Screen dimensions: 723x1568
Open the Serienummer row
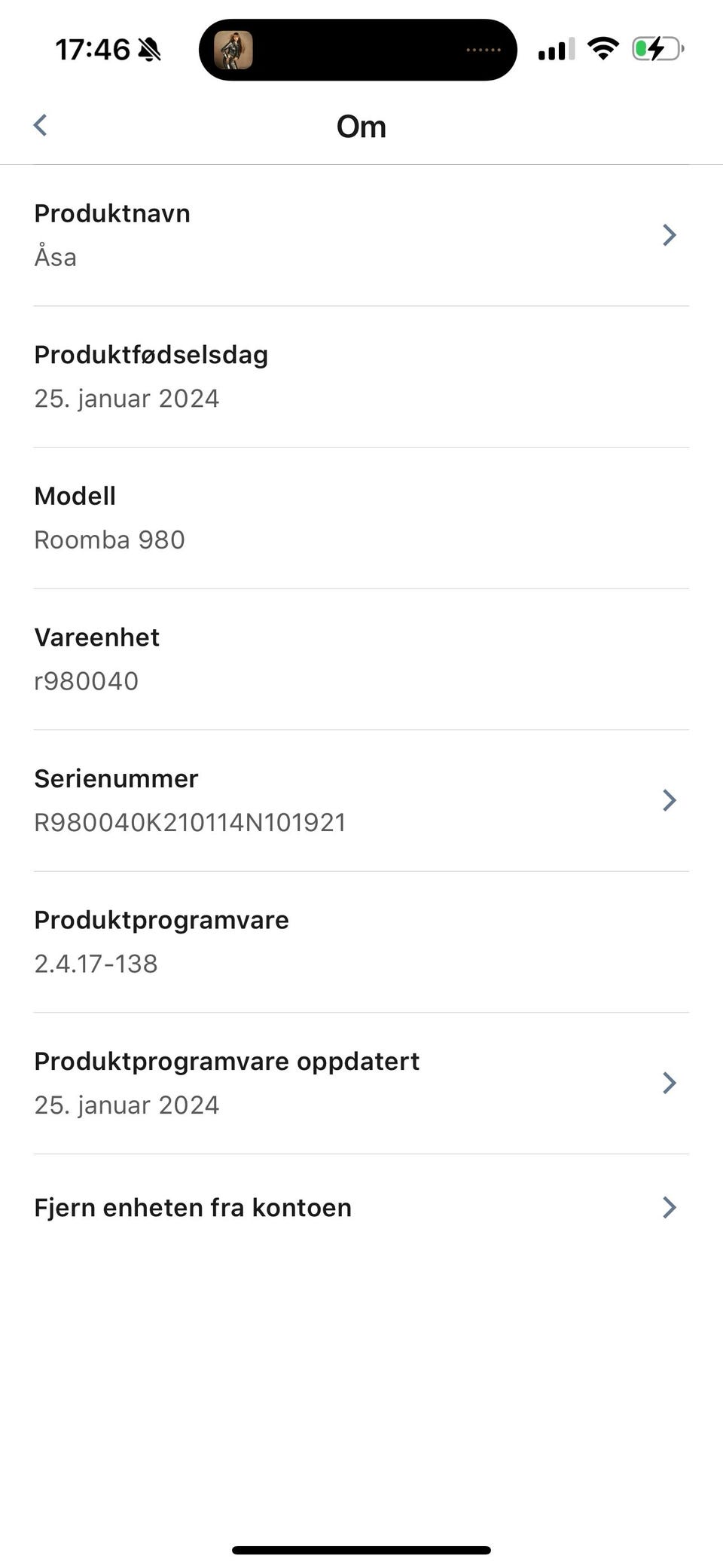click(361, 800)
